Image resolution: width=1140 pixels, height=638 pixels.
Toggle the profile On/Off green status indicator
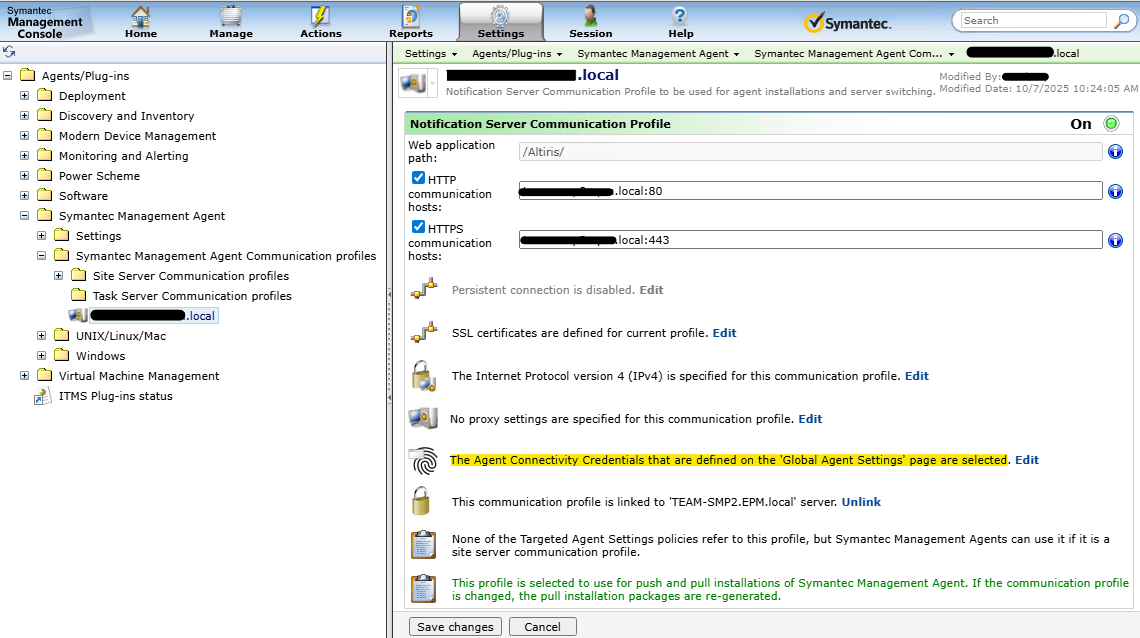point(1111,124)
